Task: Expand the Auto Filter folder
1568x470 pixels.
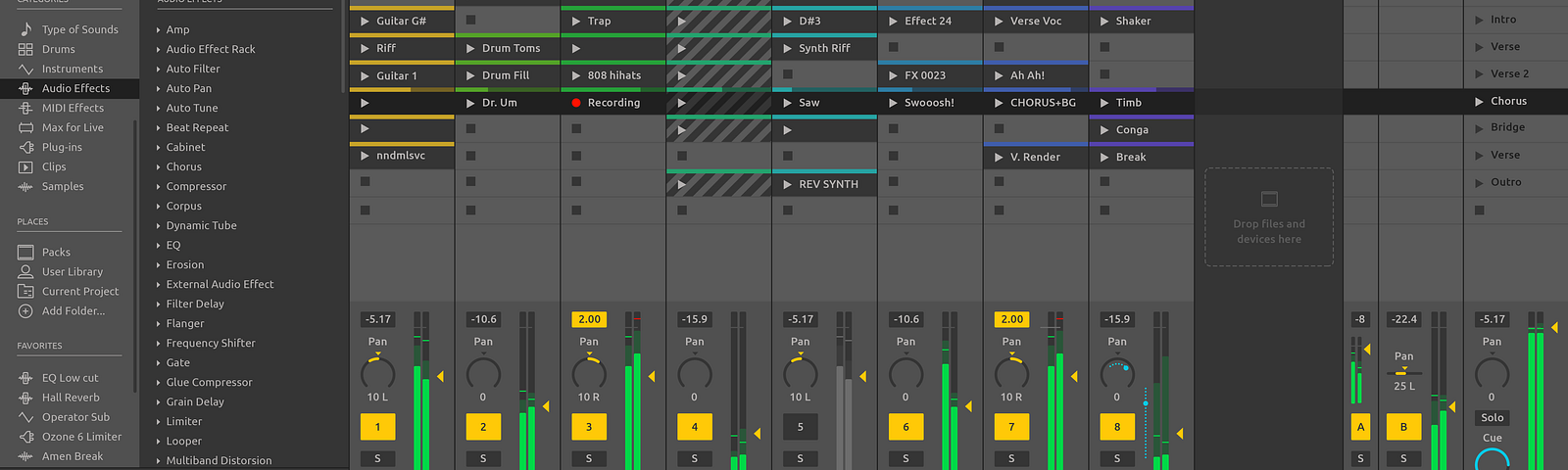Action: click(x=158, y=70)
